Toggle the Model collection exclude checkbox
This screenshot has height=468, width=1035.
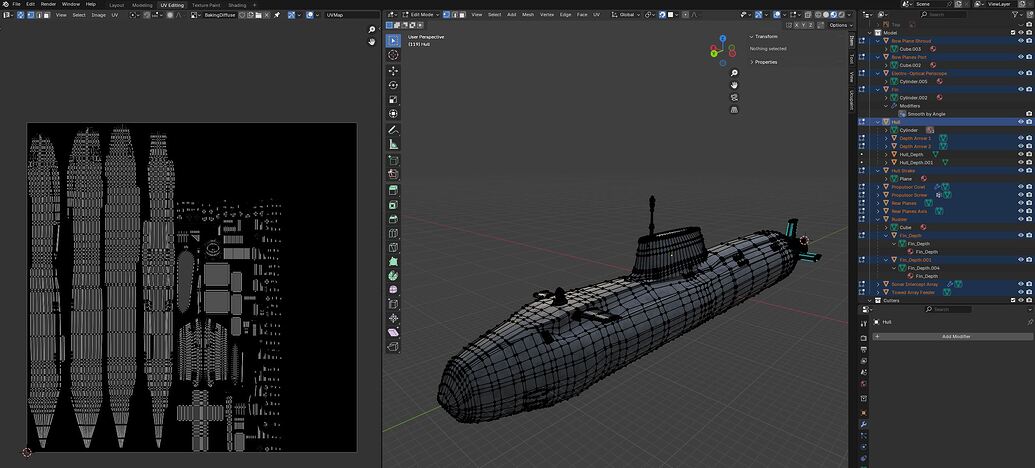[x=1013, y=32]
